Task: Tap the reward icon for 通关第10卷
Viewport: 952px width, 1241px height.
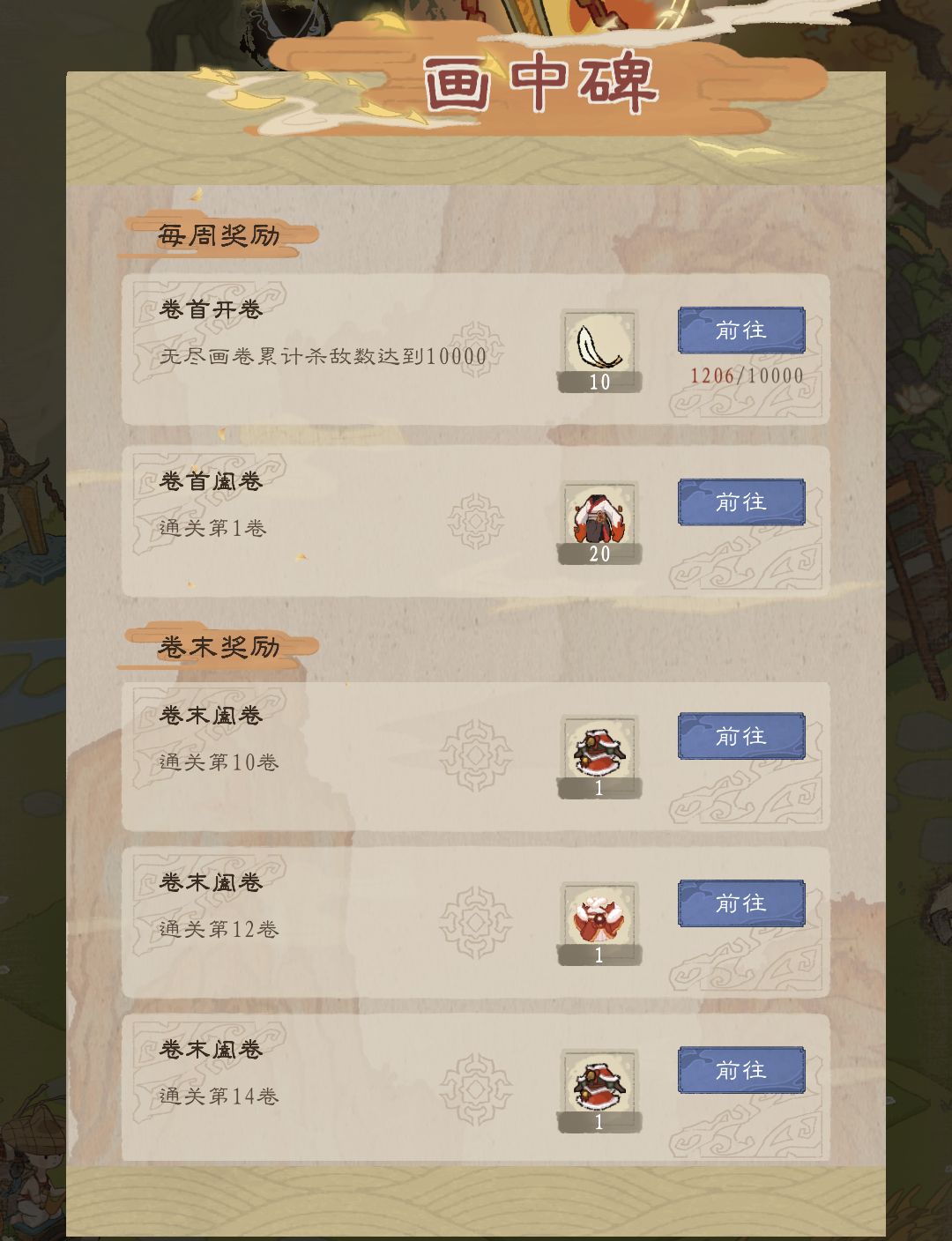Action: [x=599, y=756]
